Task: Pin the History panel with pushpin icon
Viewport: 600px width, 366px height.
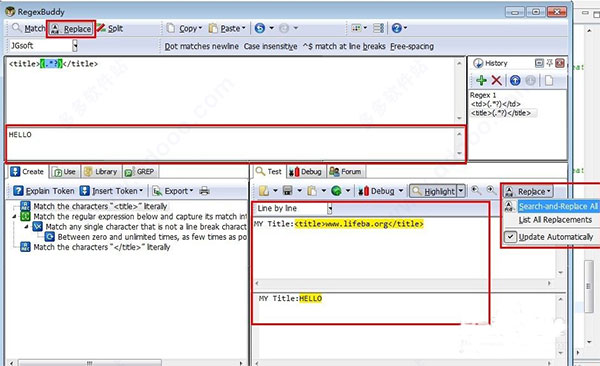Action: click(549, 63)
